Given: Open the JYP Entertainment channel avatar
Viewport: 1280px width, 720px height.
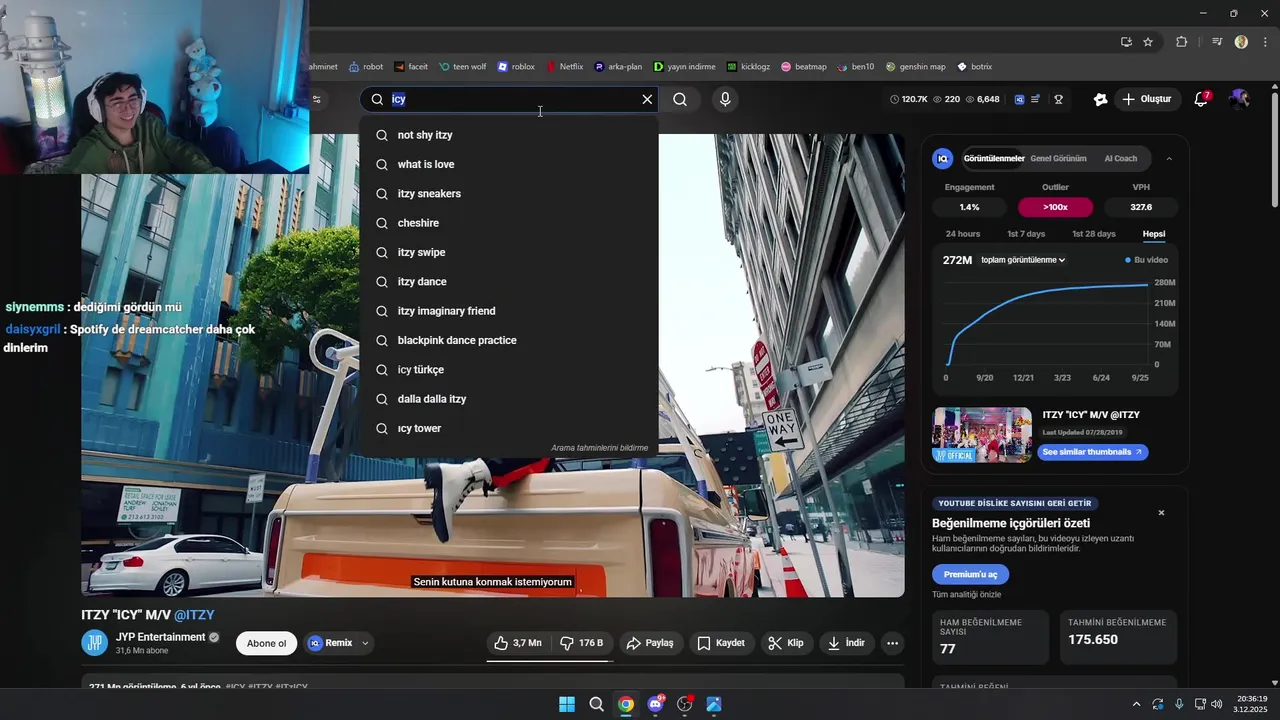Looking at the screenshot, I should click(94, 643).
